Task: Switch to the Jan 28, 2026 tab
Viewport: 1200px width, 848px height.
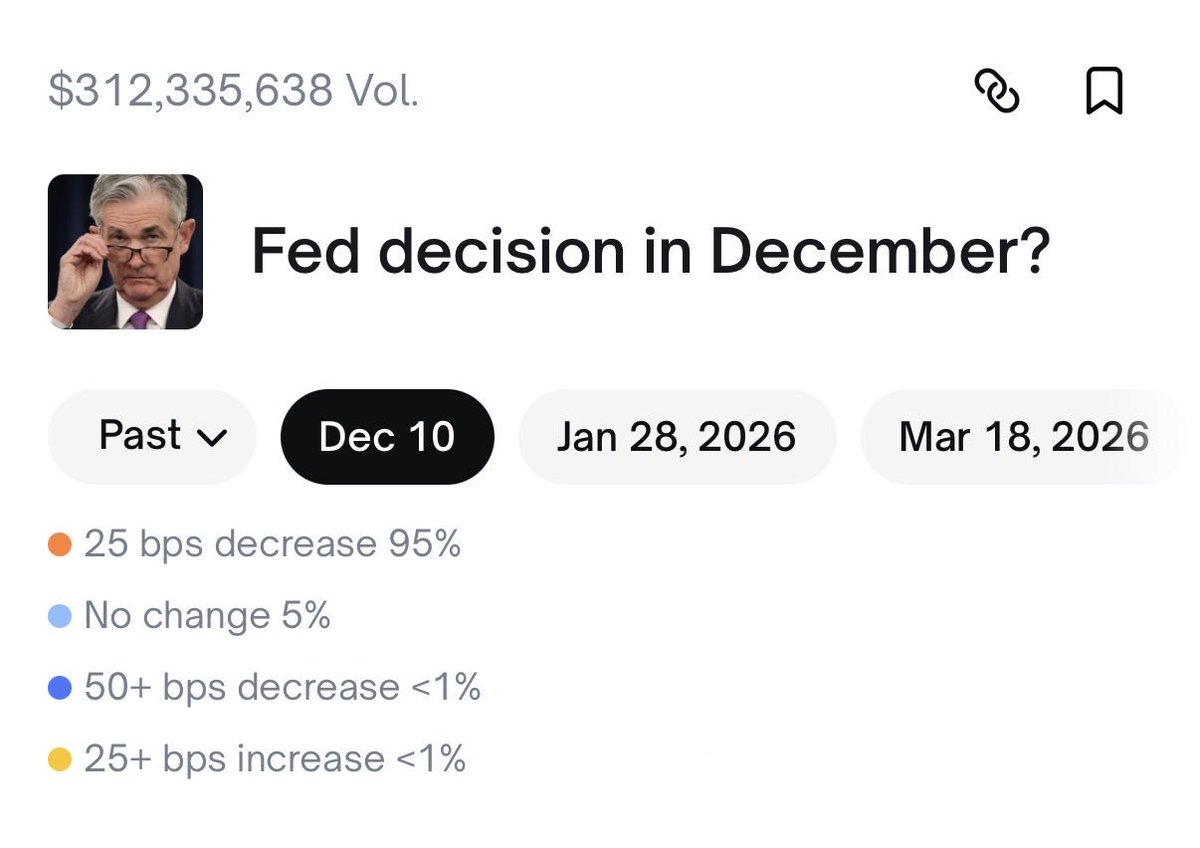Action: click(676, 437)
